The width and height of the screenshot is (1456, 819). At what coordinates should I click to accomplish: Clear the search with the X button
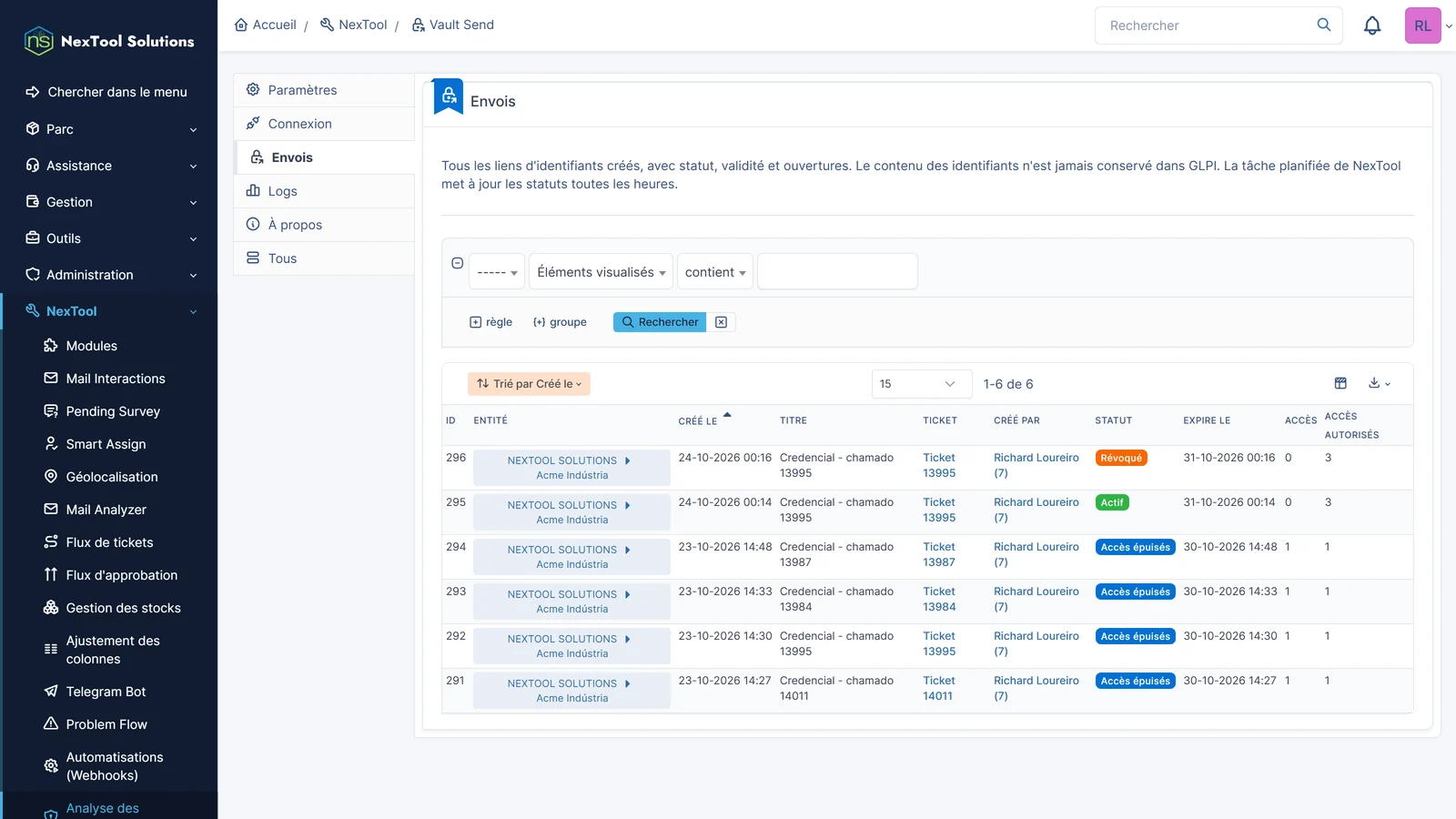(721, 322)
